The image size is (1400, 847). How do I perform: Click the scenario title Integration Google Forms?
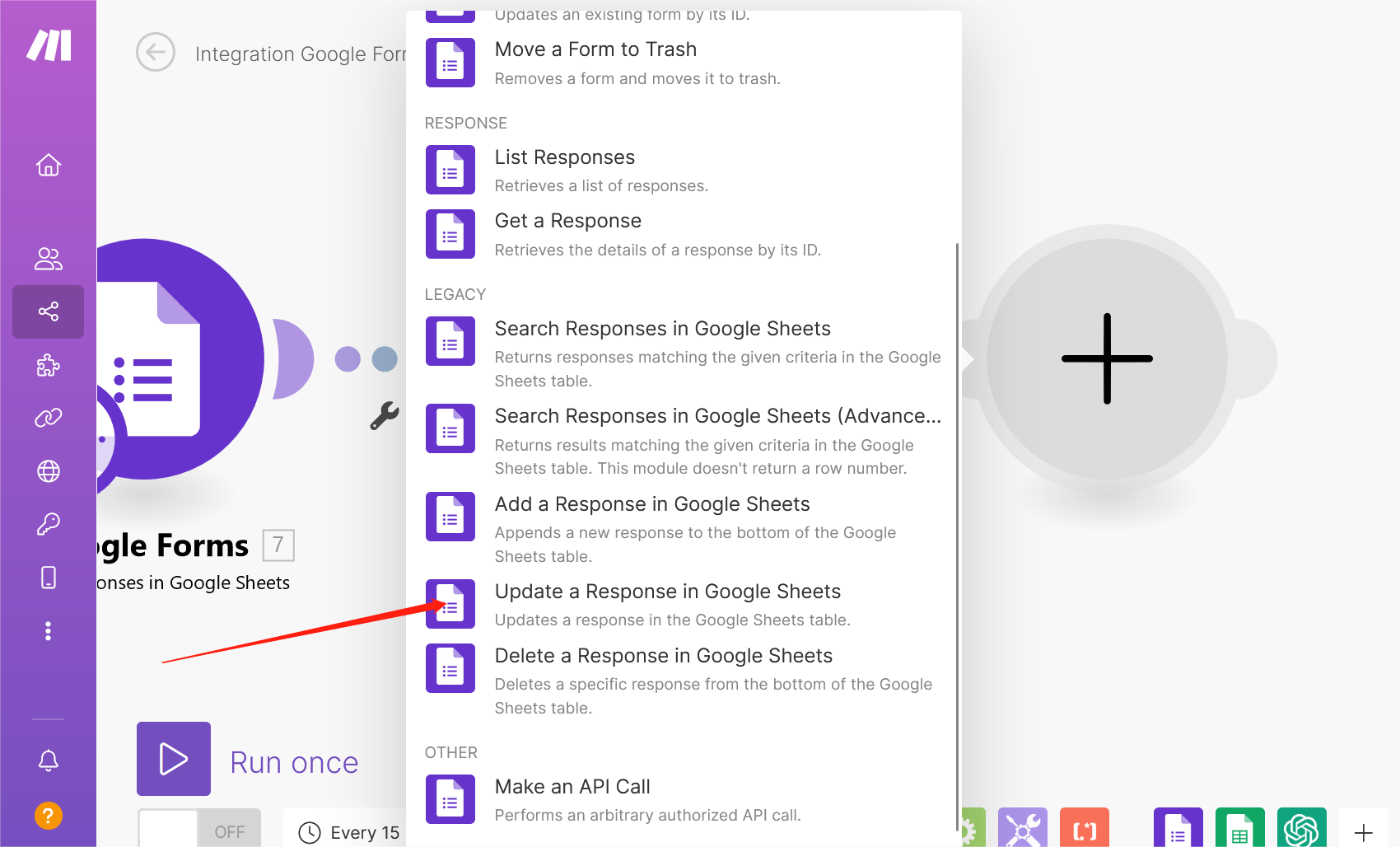tap(301, 54)
